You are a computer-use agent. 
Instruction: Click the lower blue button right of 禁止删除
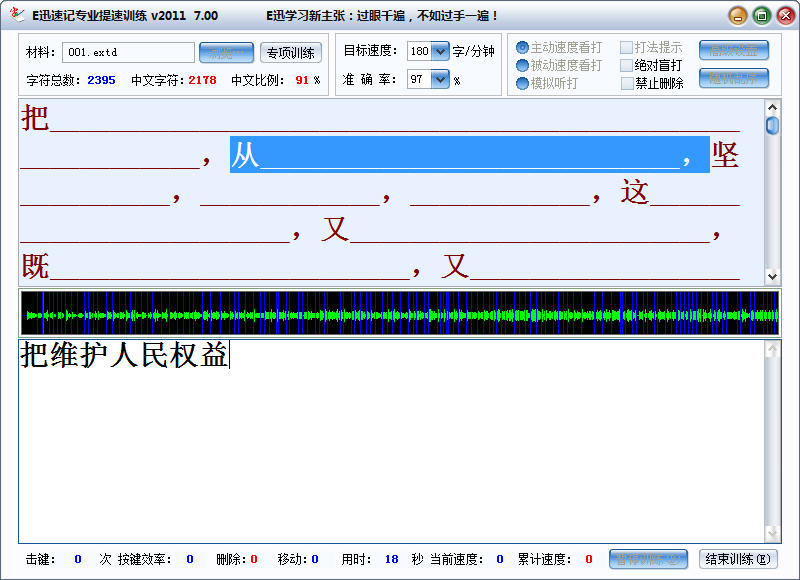pos(734,78)
